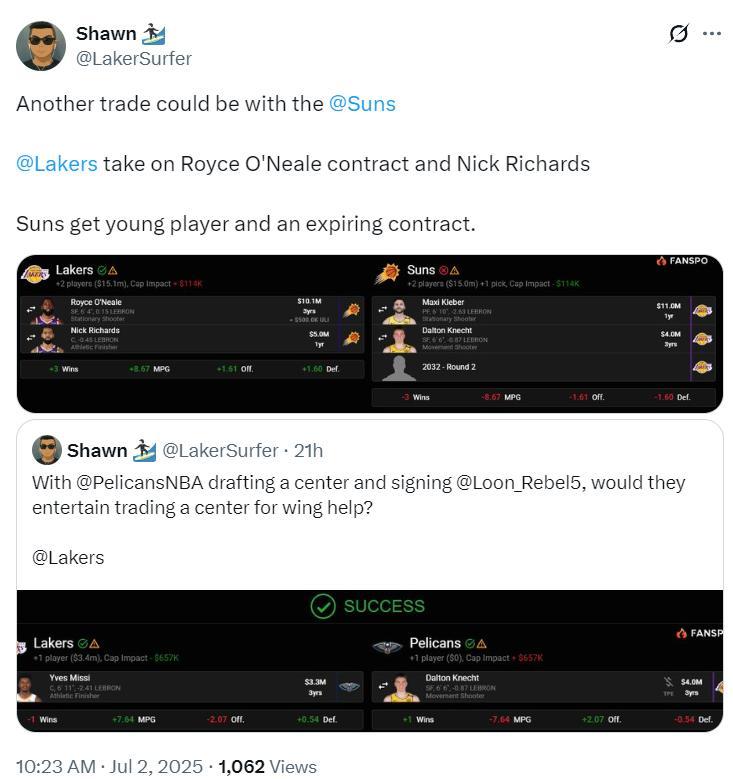The width and height of the screenshot is (733, 779).
Task: Open the @Suns mention link
Action: pos(362,104)
